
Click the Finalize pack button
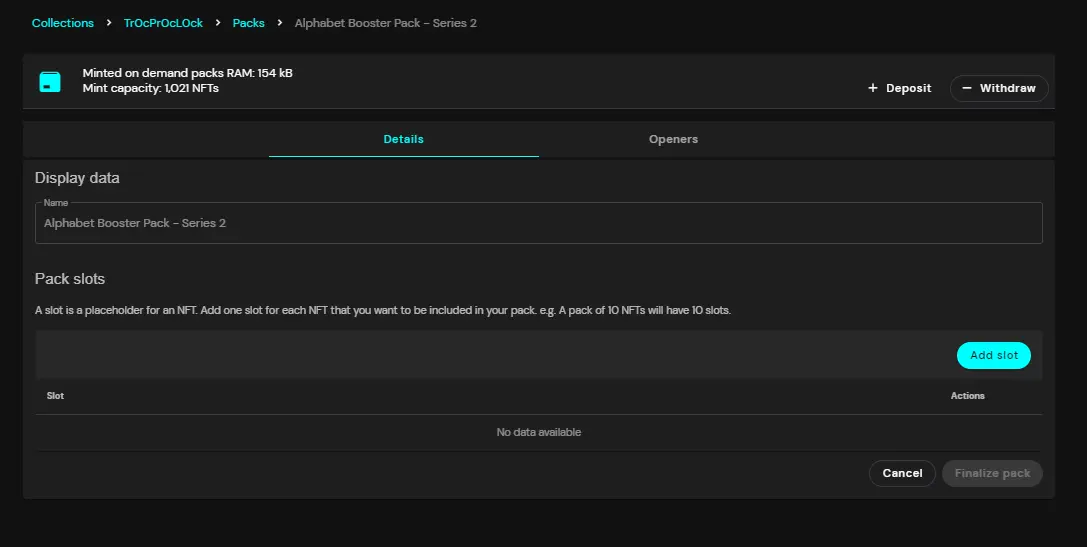click(992, 473)
